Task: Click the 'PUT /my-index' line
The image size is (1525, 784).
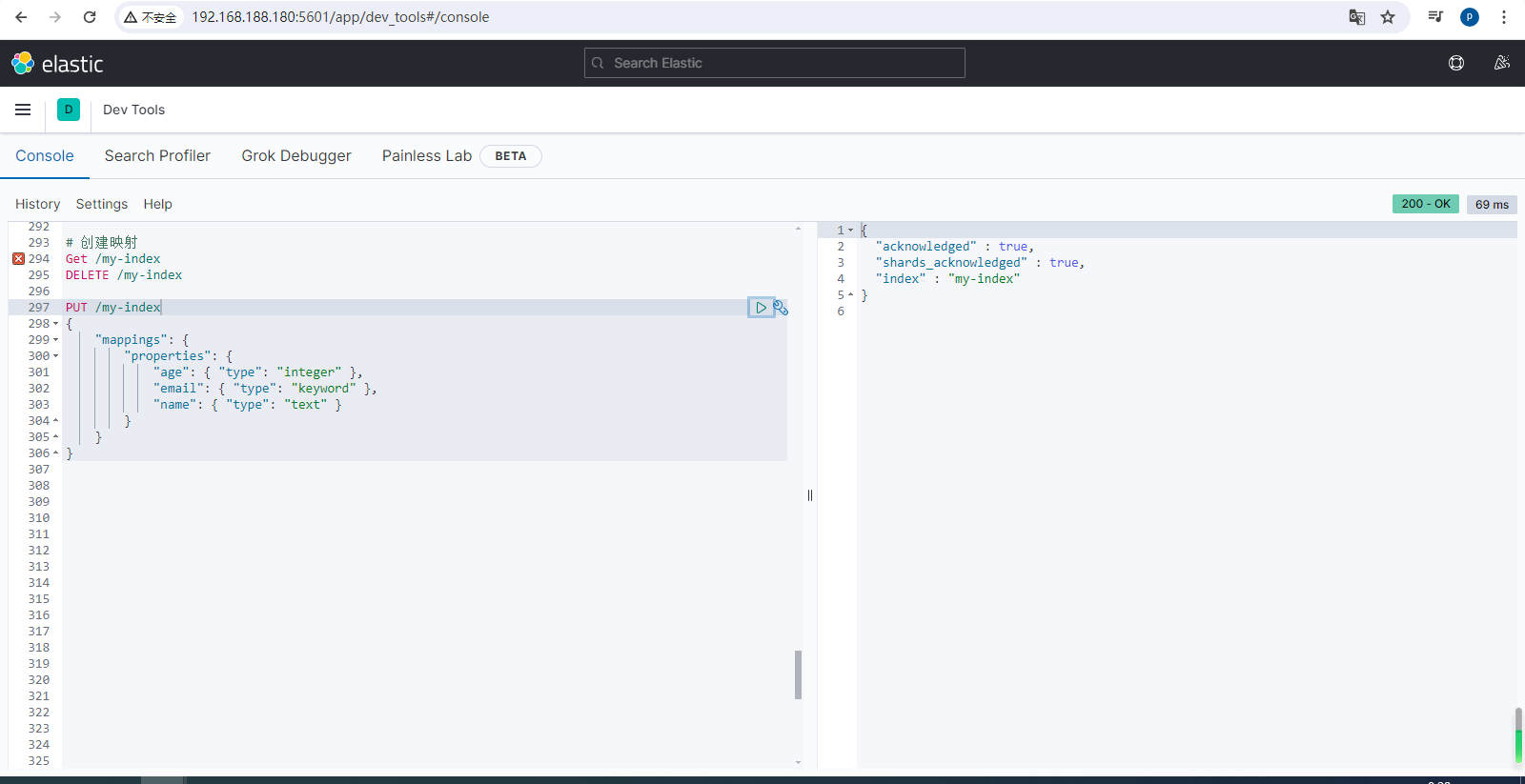Action: pyautogui.click(x=112, y=308)
